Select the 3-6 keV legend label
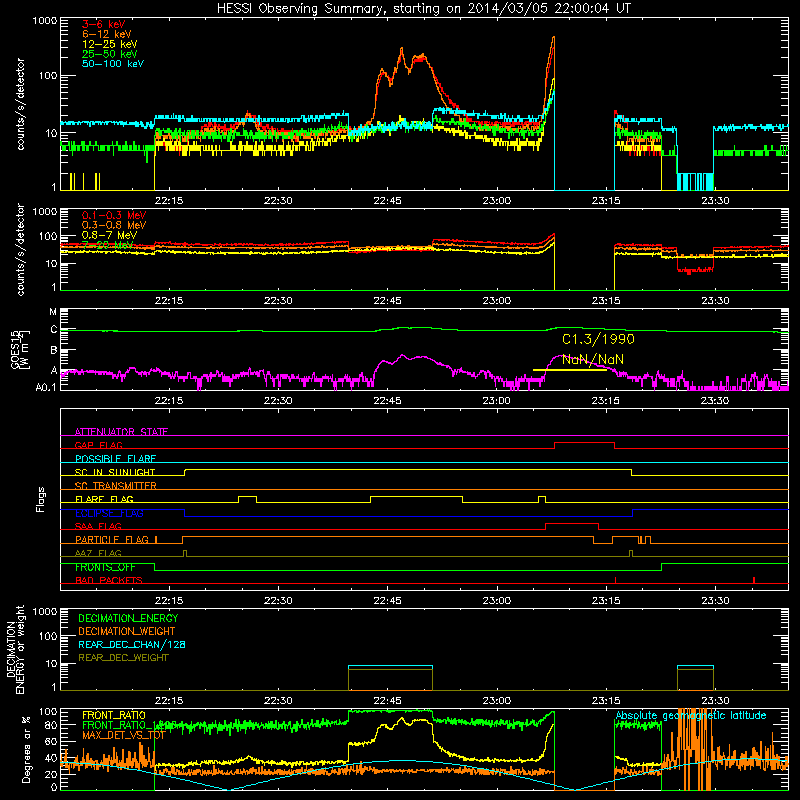The width and height of the screenshot is (800, 800). click(104, 24)
